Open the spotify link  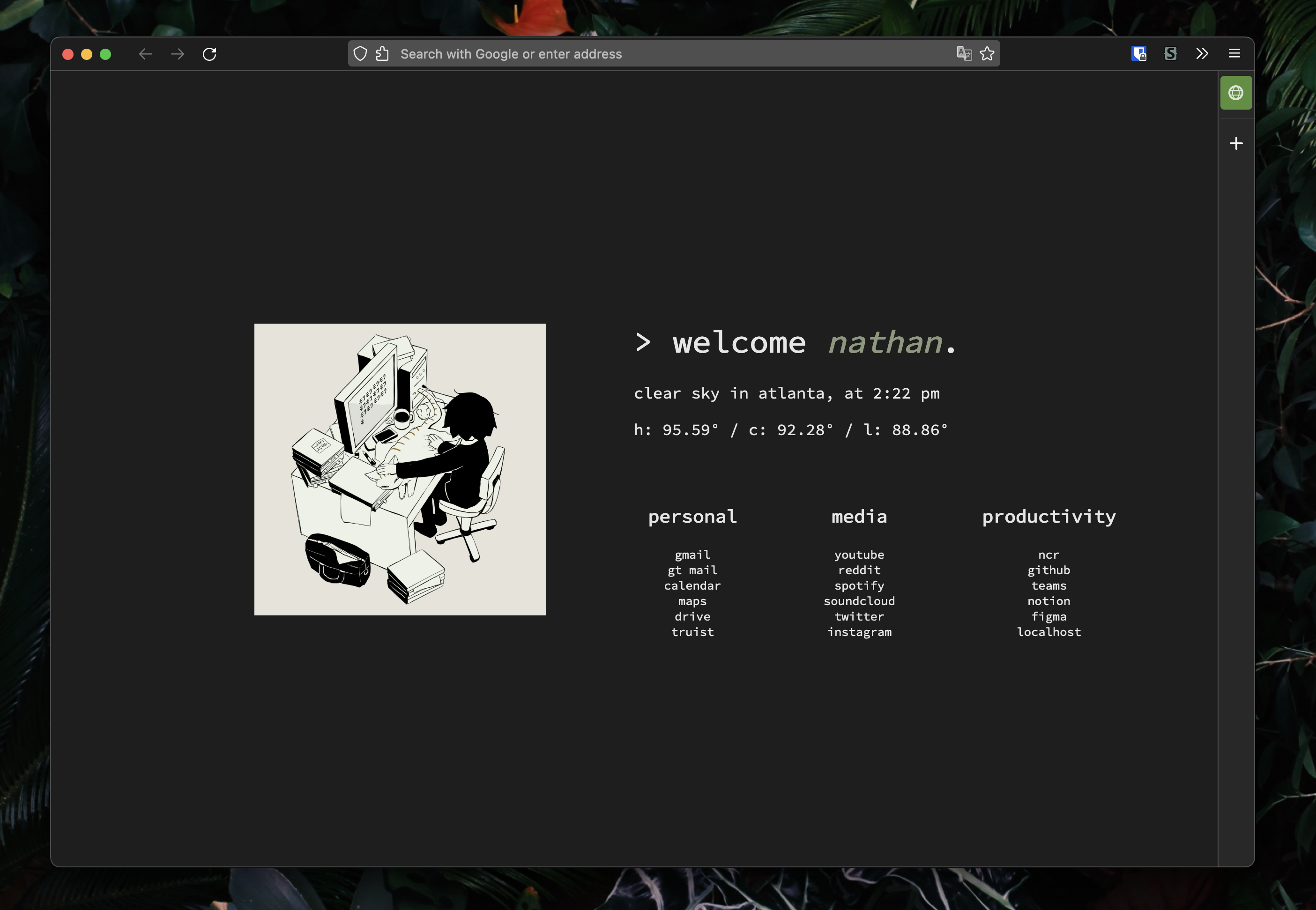coord(859,585)
